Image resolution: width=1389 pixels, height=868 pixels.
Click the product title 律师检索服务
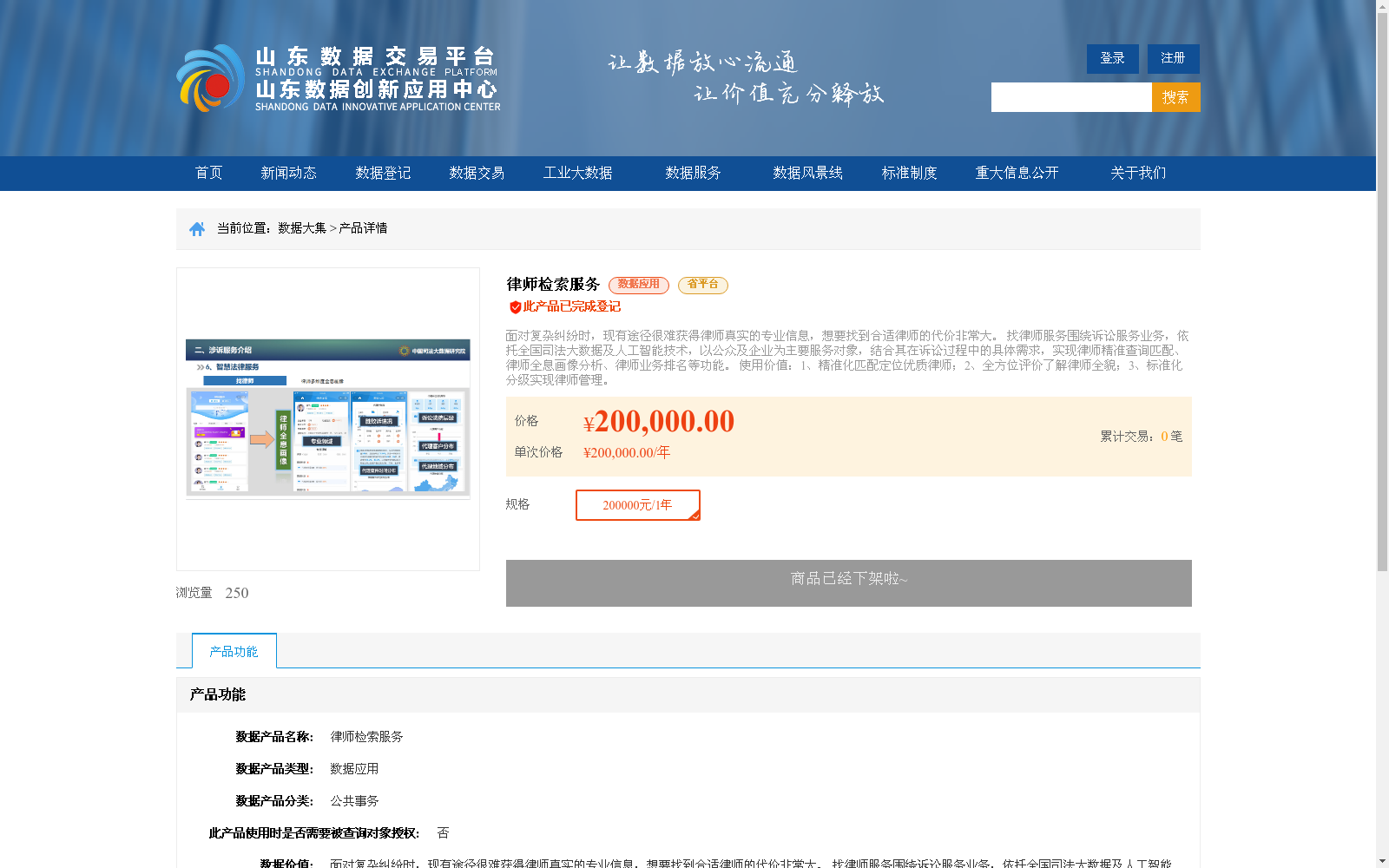553,285
